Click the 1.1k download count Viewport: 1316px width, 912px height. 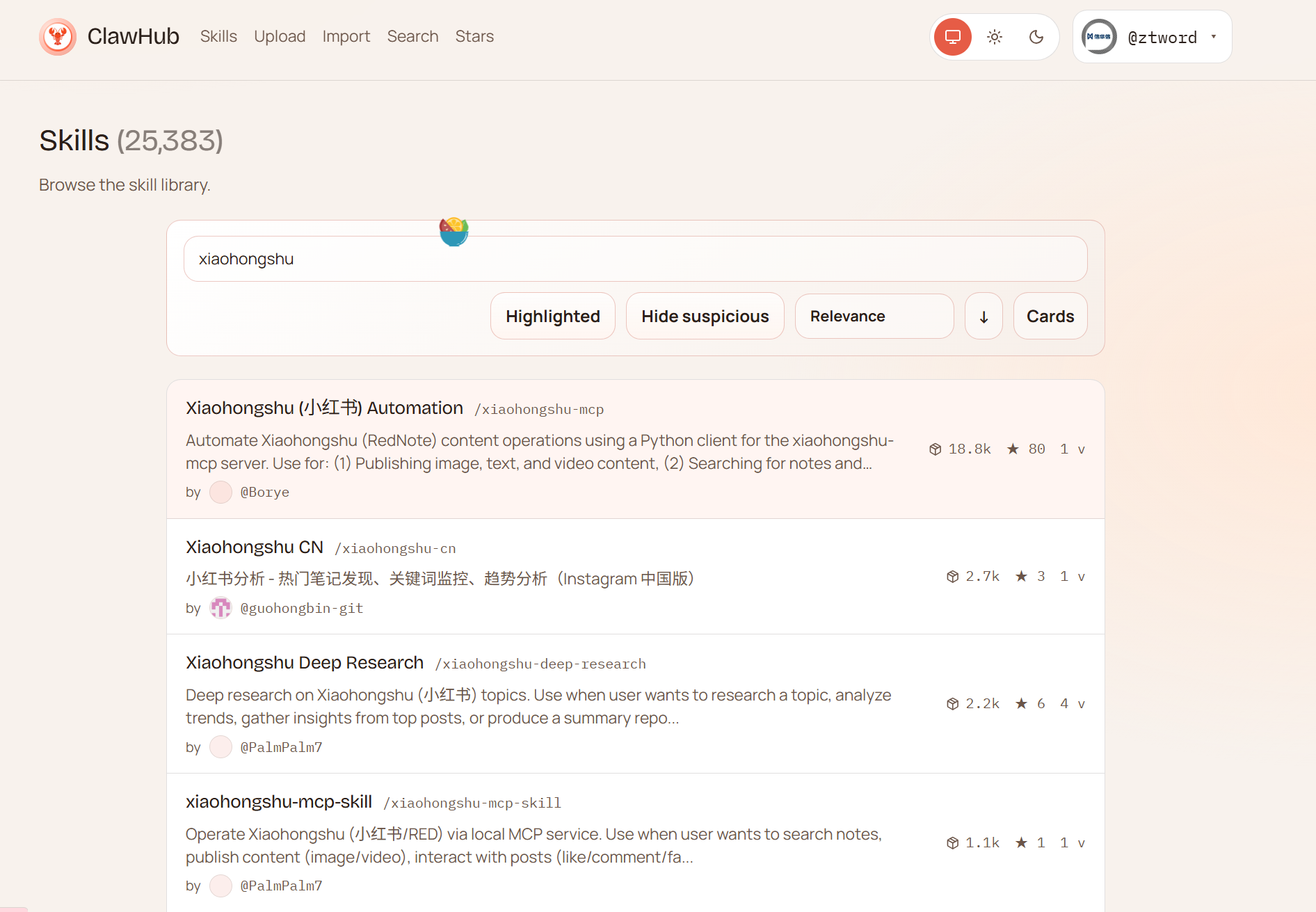pyautogui.click(x=982, y=843)
